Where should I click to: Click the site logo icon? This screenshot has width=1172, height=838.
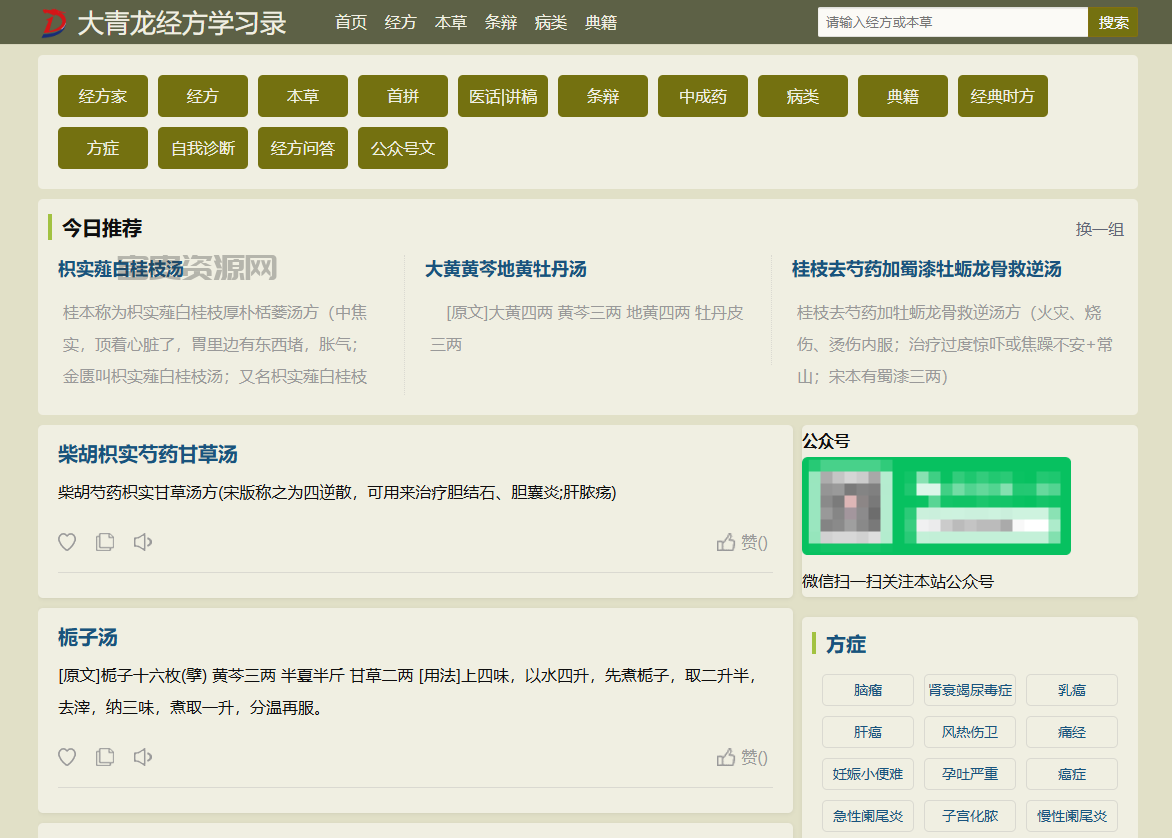coord(54,22)
